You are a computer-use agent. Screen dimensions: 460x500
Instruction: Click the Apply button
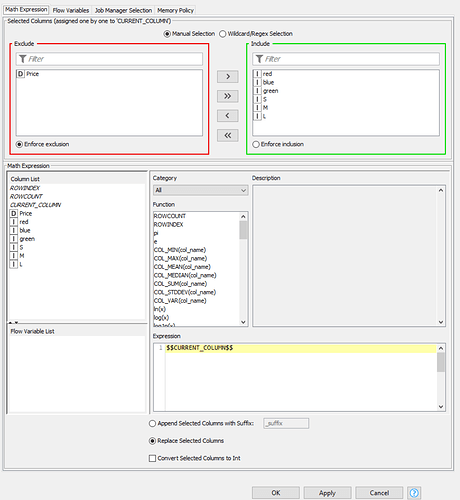pyautogui.click(x=327, y=493)
